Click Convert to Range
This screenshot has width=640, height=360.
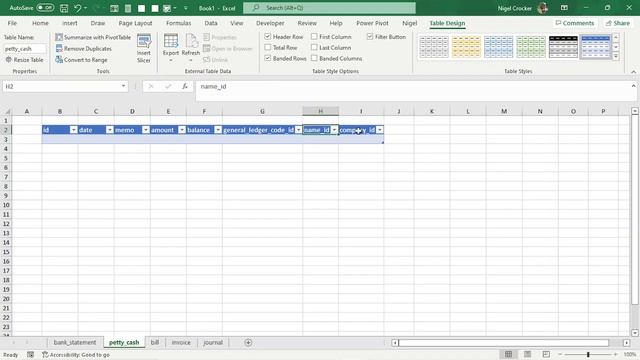(81, 60)
